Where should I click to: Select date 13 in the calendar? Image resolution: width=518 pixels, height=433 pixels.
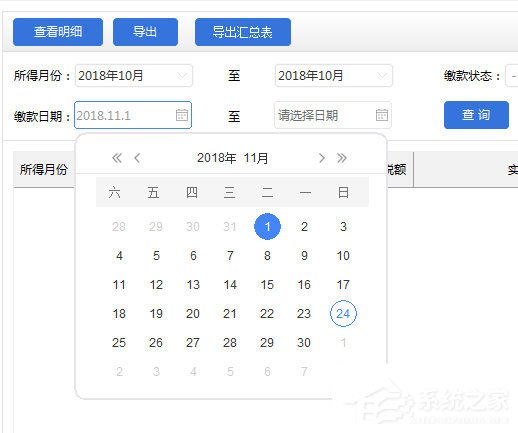[193, 285]
